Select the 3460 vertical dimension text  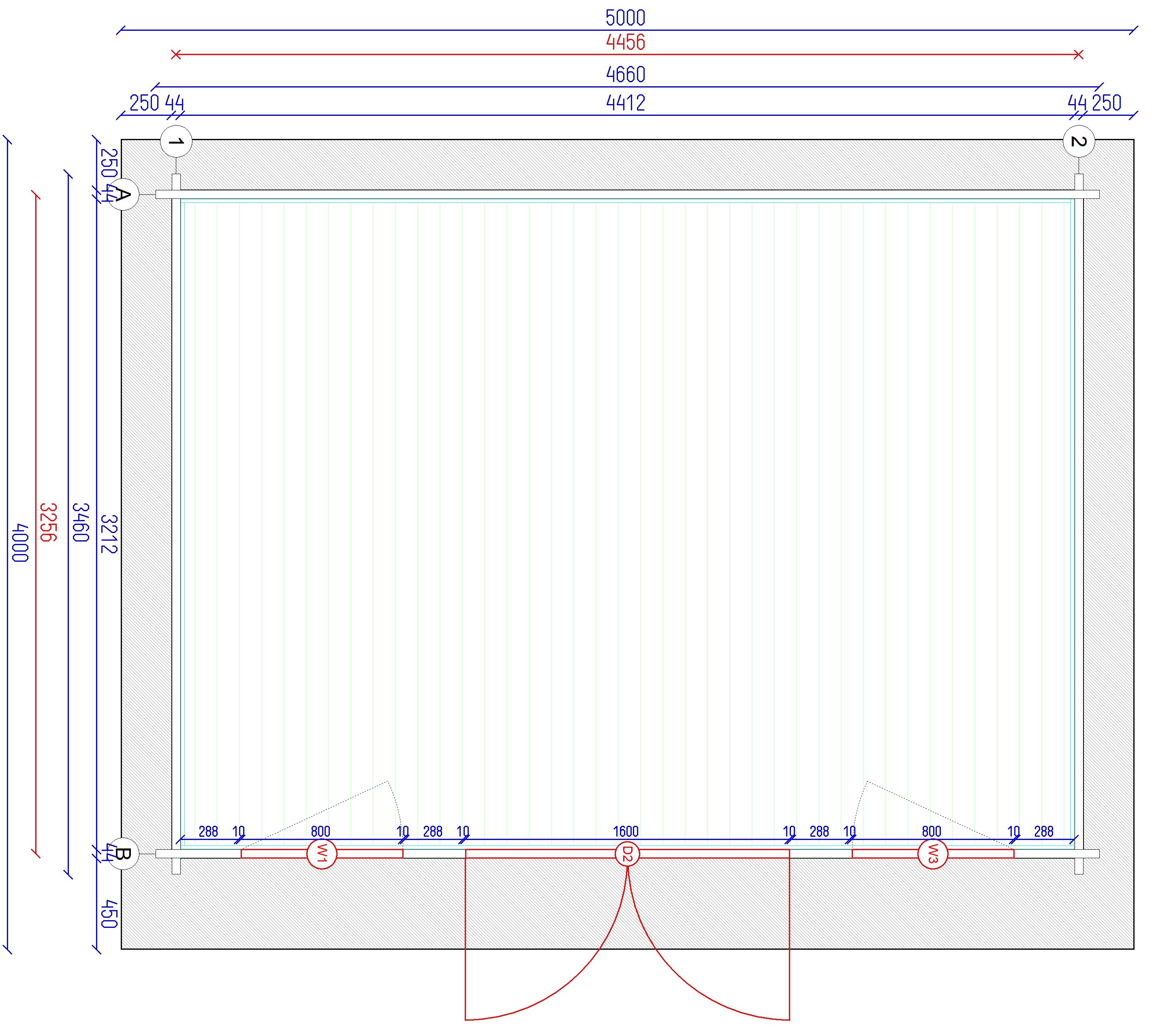[80, 522]
